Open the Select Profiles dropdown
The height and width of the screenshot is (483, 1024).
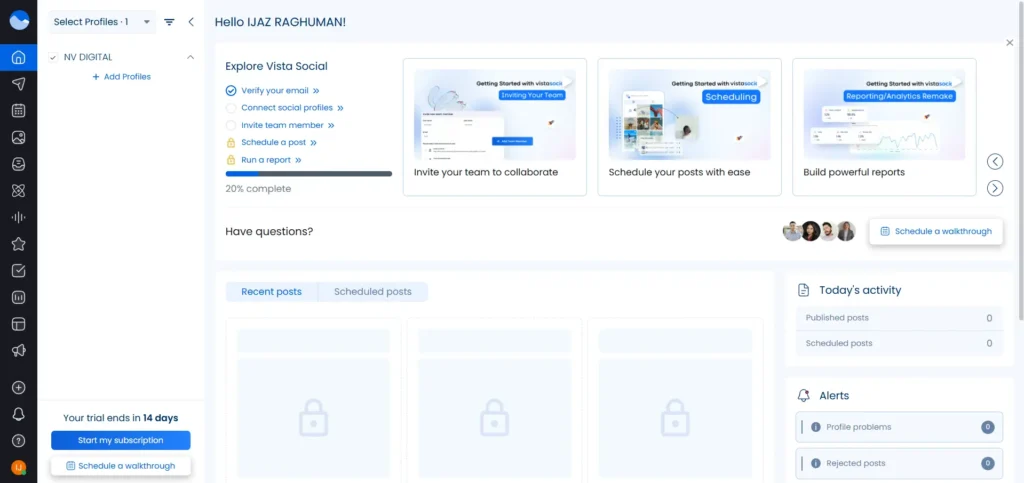click(x=102, y=22)
